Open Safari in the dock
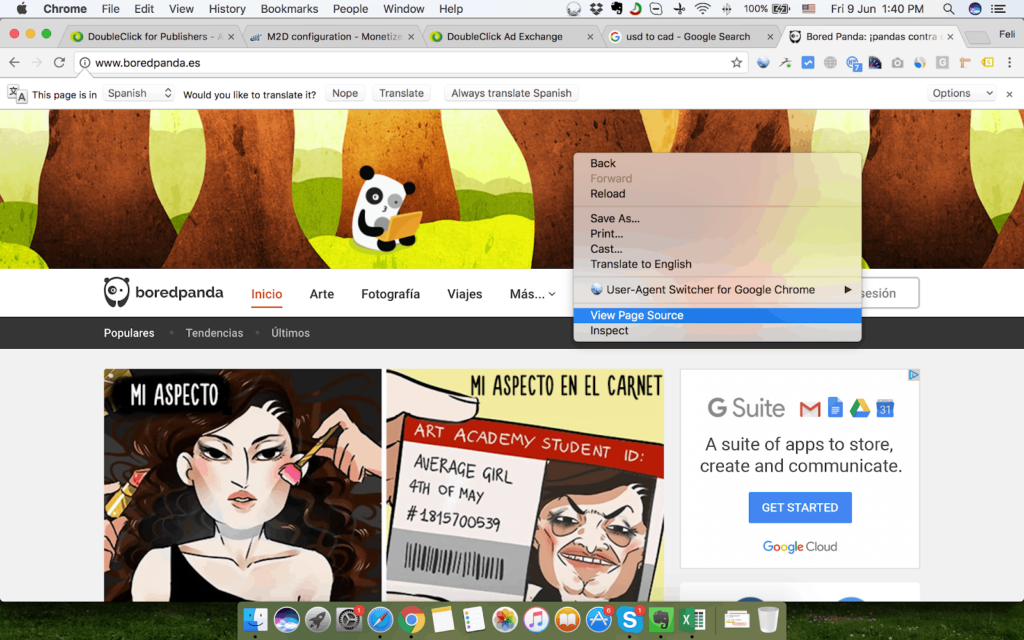Viewport: 1024px width, 640px height. click(380, 620)
